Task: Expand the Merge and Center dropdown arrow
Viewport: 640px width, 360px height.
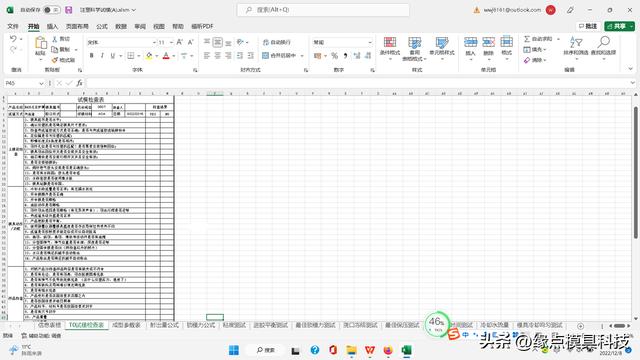Action: (302, 56)
